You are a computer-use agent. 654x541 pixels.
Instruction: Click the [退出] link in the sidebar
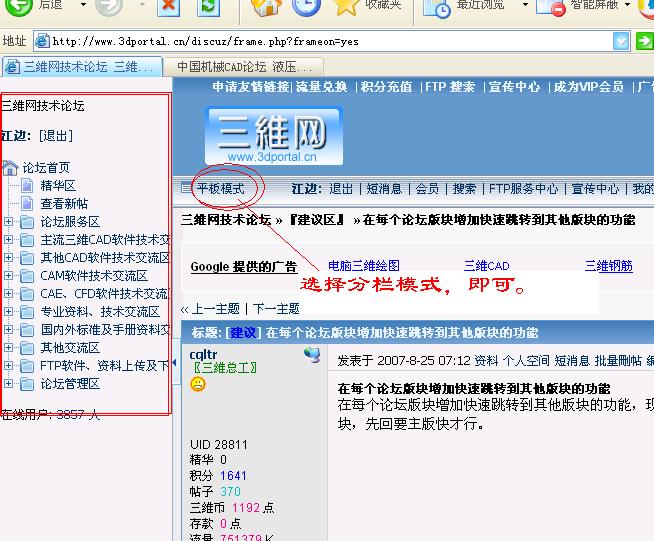click(x=56, y=136)
